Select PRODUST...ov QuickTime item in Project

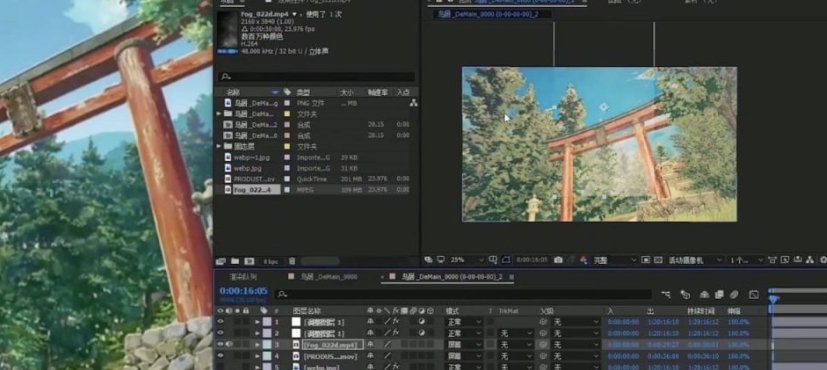tap(255, 179)
